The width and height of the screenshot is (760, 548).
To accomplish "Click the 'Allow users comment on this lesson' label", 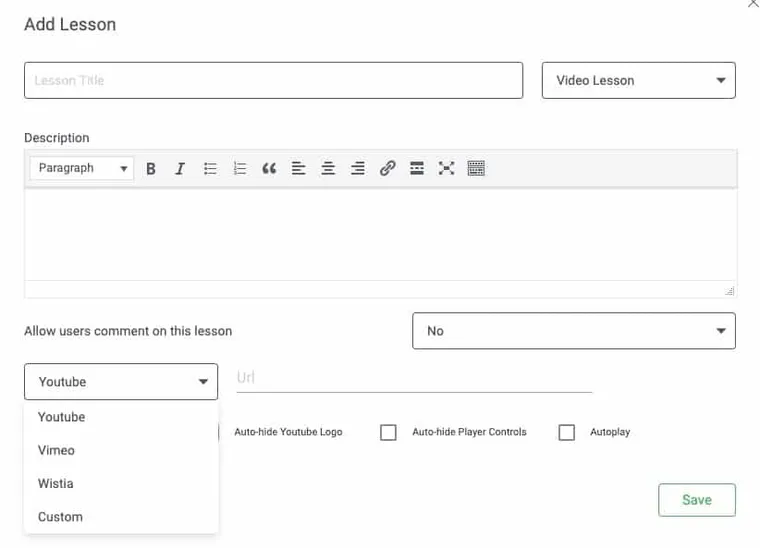I will (128, 331).
